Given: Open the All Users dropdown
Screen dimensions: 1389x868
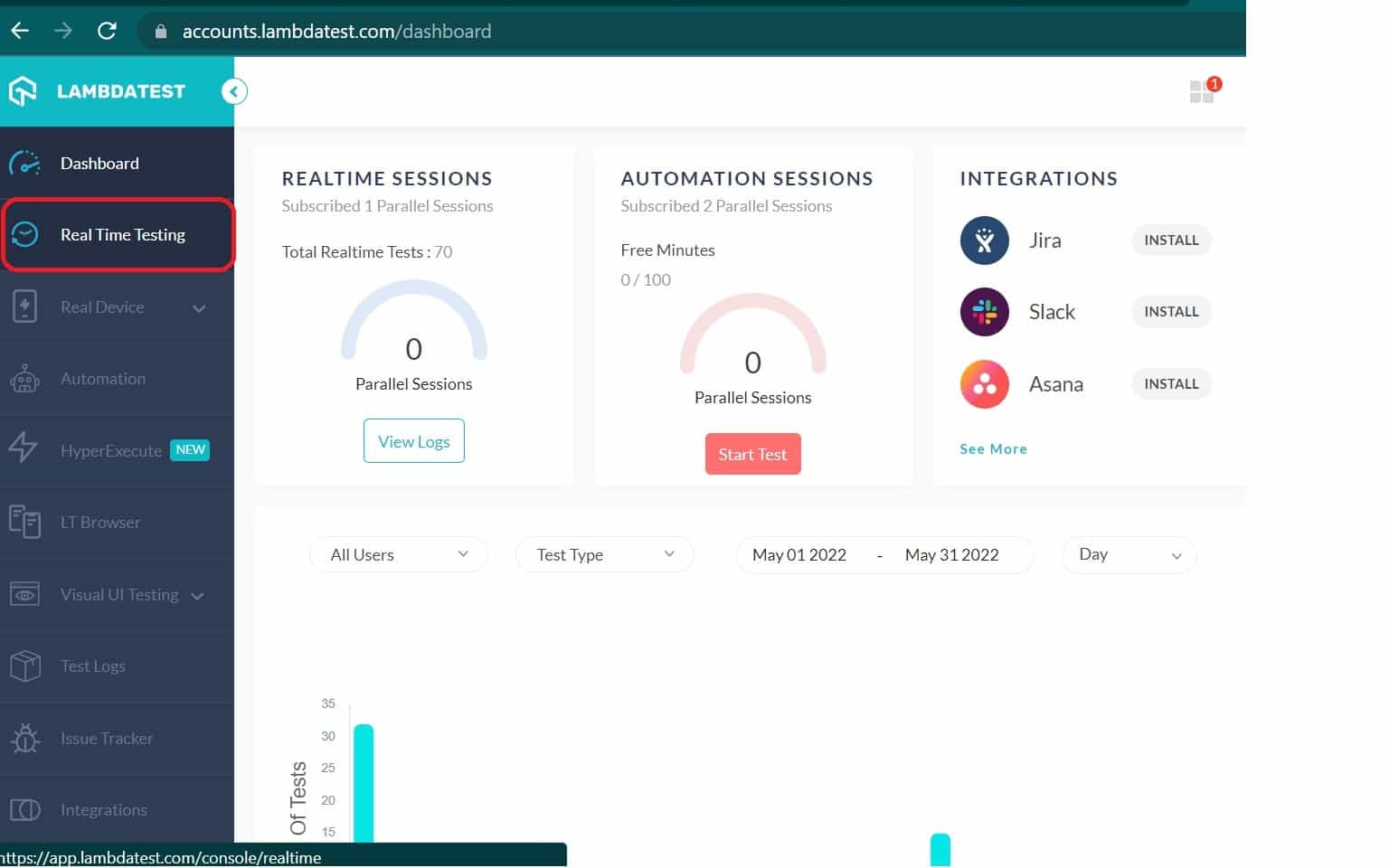Looking at the screenshot, I should (x=398, y=554).
